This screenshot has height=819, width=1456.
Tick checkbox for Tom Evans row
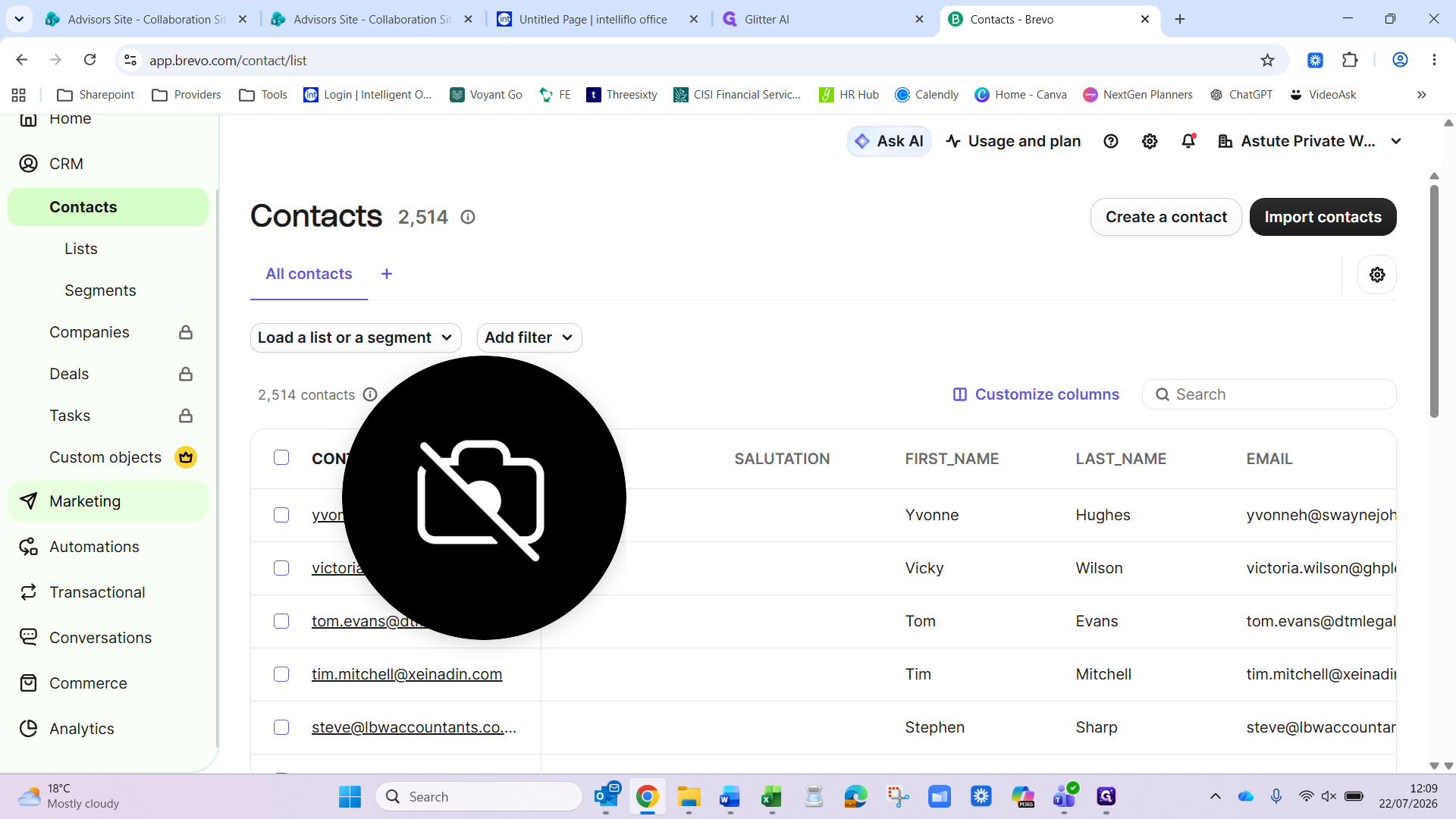[x=281, y=621]
